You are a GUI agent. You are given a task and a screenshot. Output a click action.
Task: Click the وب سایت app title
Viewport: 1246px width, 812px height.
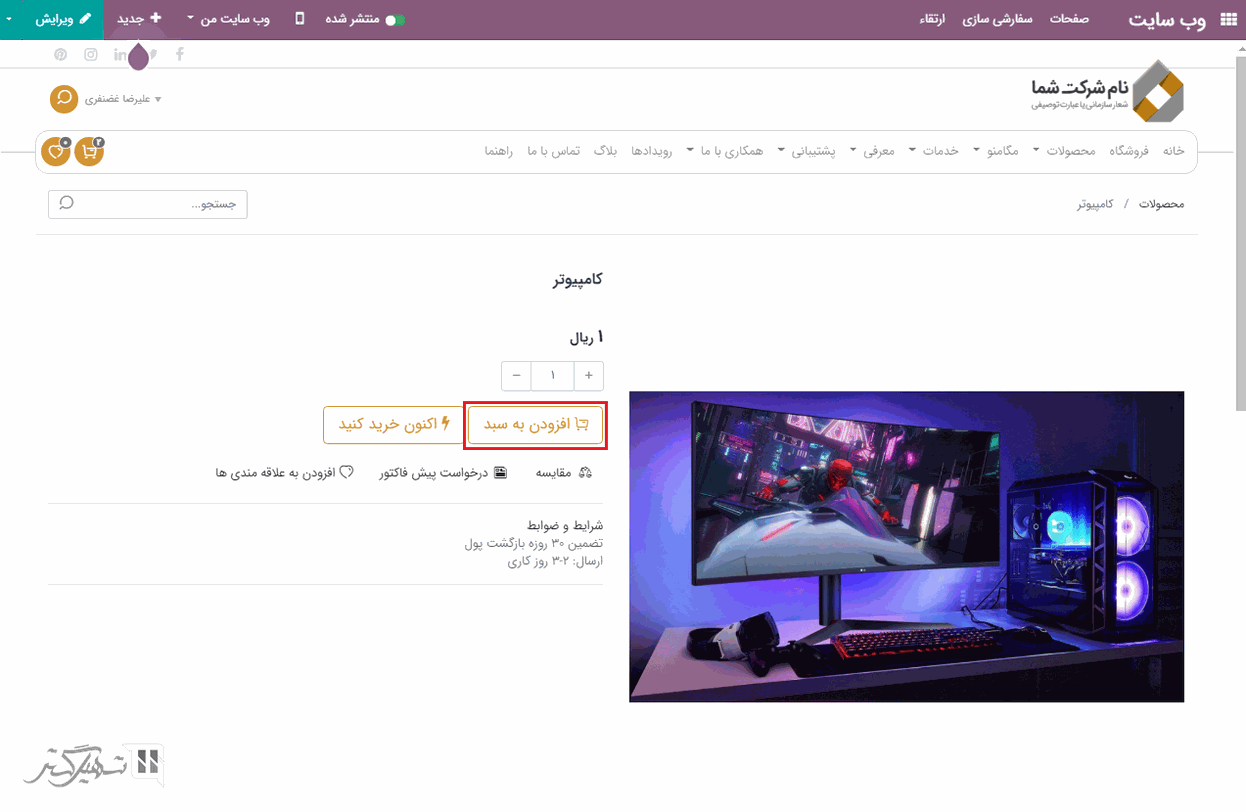click(1167, 20)
